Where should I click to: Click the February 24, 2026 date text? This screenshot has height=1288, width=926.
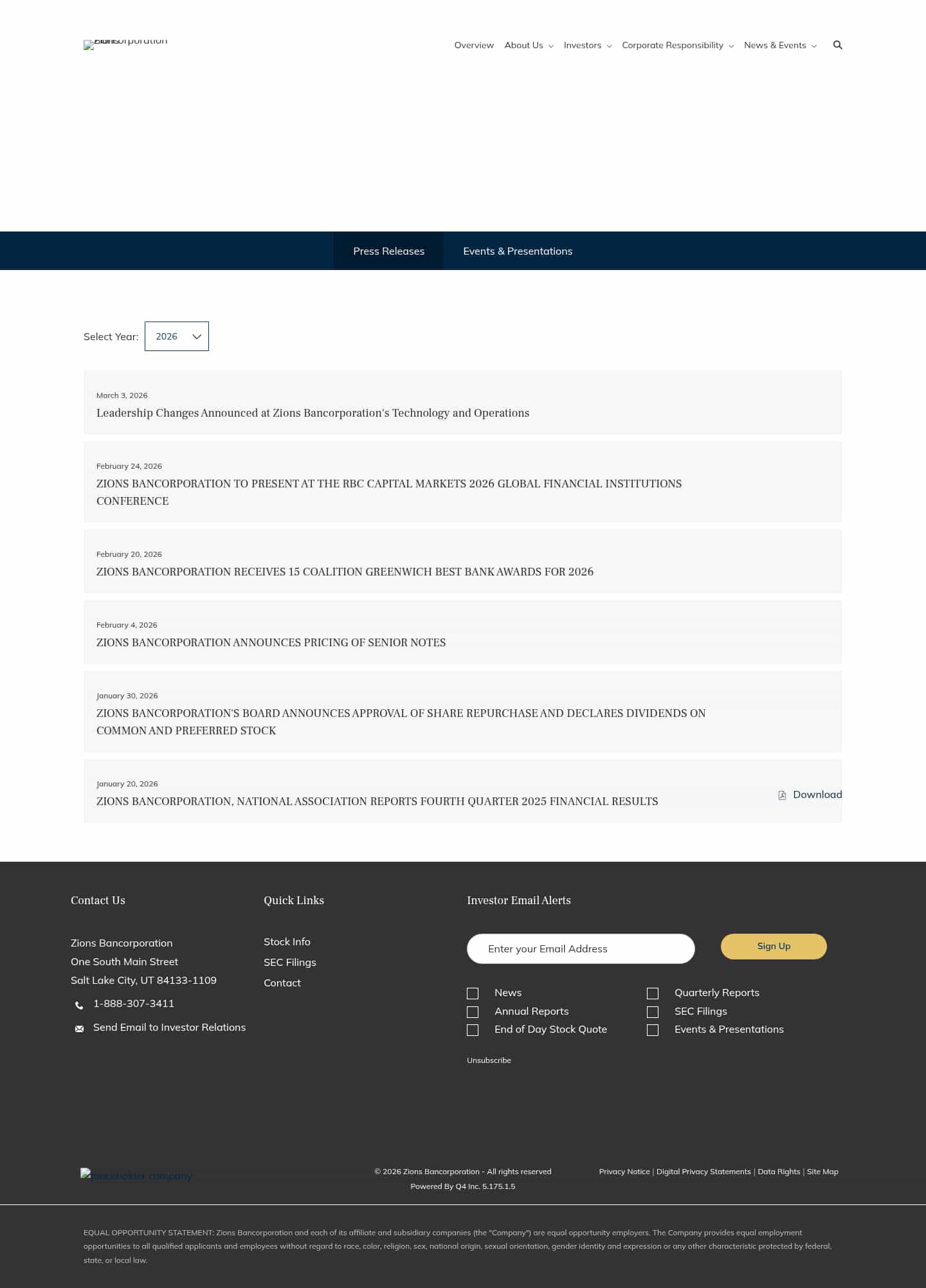[129, 466]
